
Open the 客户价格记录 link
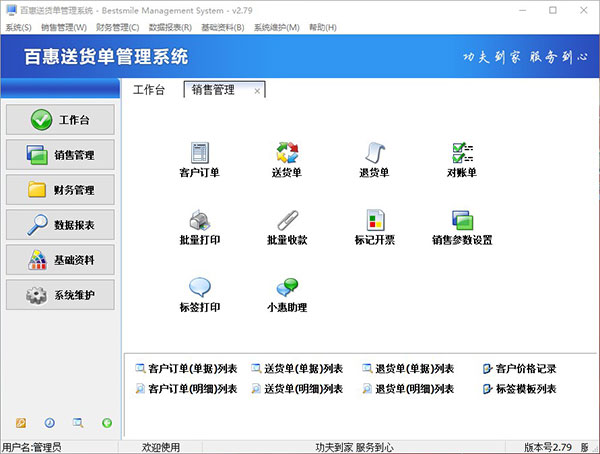[525, 368]
